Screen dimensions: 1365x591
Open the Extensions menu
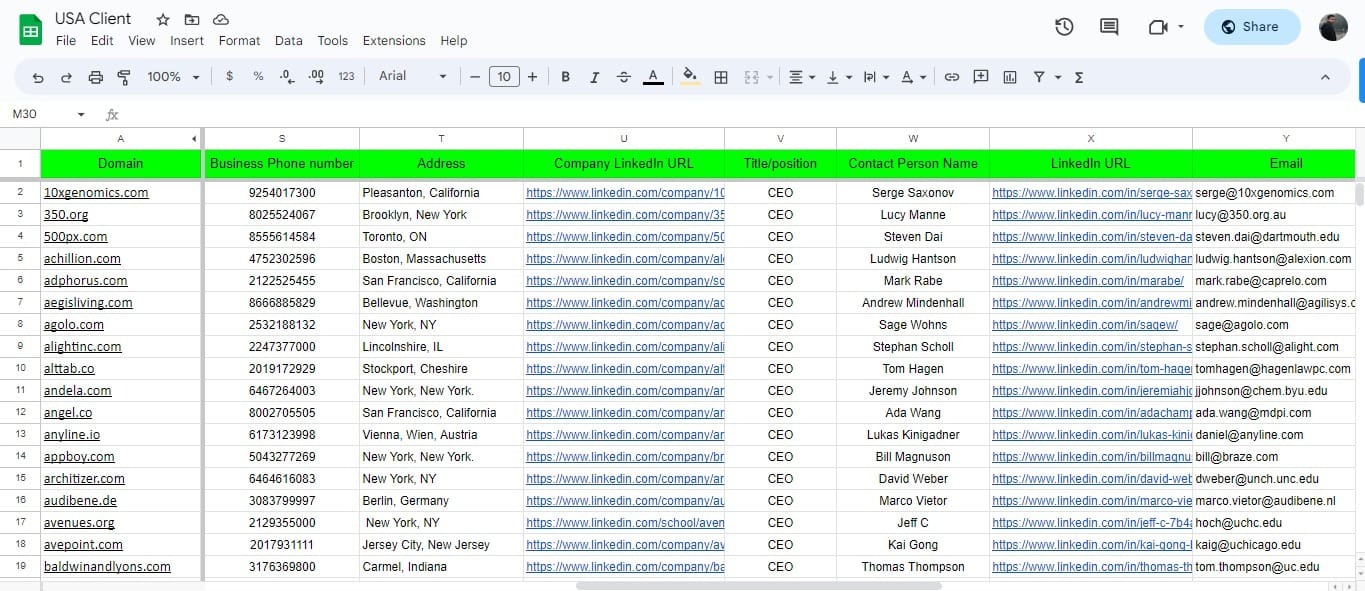pos(394,41)
